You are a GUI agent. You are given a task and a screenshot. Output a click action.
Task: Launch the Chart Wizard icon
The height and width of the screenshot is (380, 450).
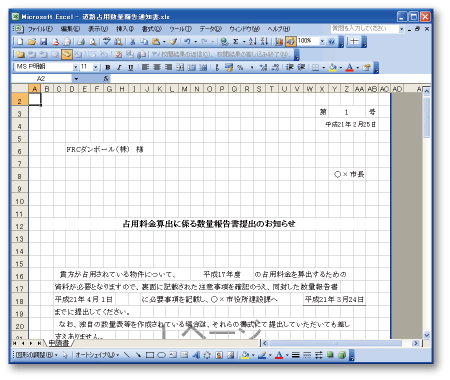coord(279,42)
